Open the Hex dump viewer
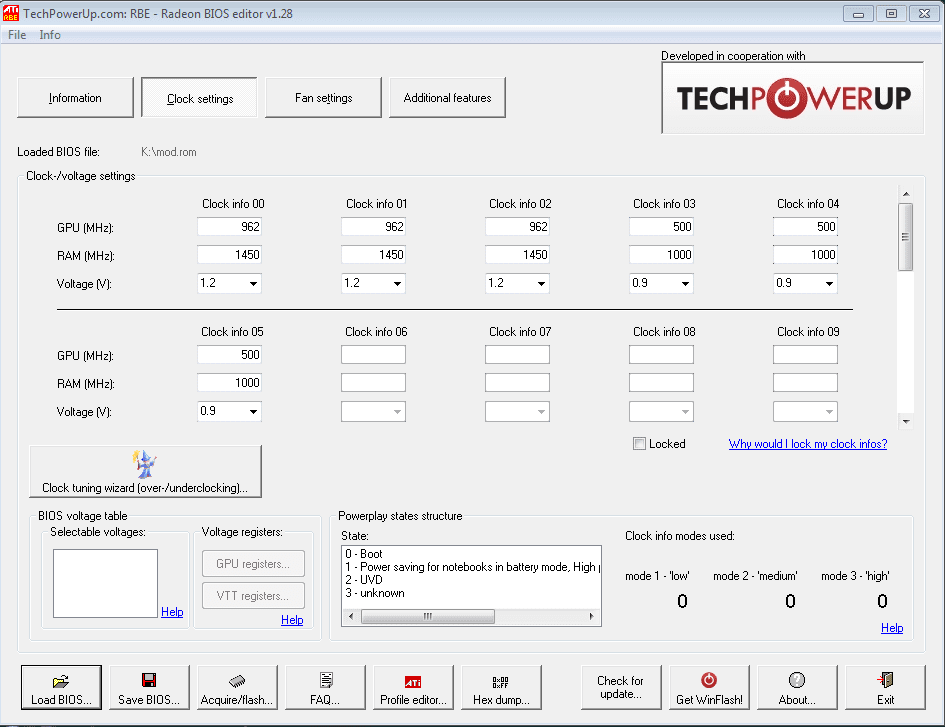The image size is (945, 727). [501, 687]
